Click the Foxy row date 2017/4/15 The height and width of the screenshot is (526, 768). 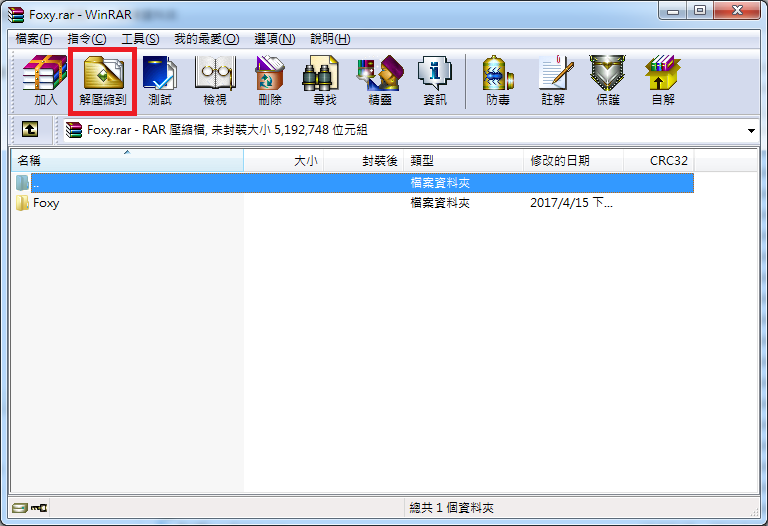click(571, 203)
